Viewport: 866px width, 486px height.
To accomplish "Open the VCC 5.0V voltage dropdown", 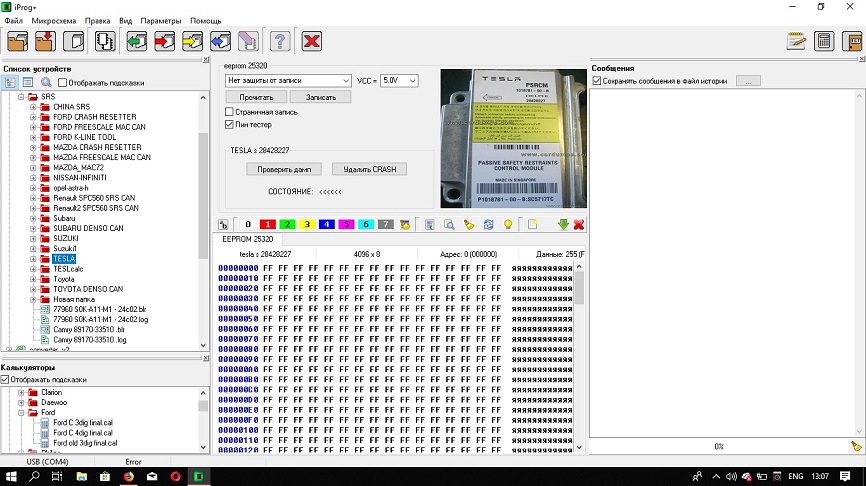I will pyautogui.click(x=399, y=81).
